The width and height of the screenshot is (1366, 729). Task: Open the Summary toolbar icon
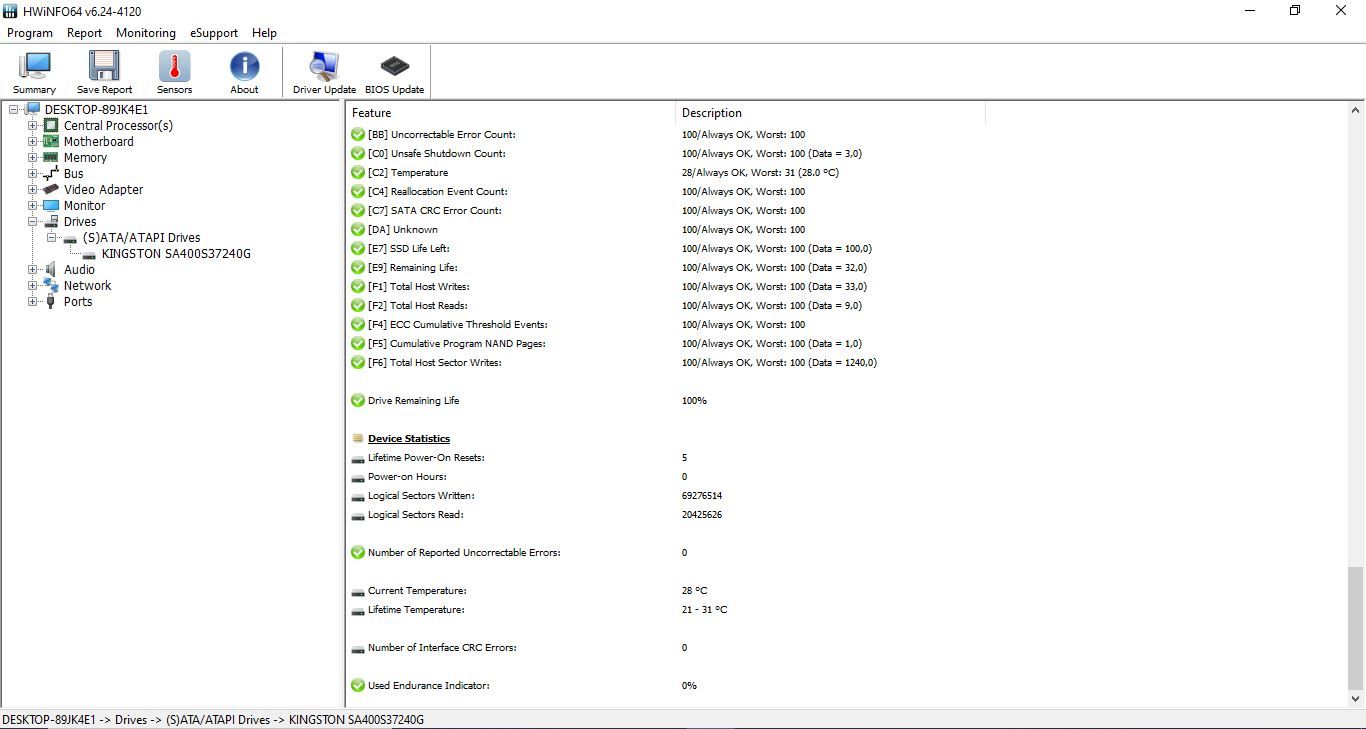[x=34, y=66]
